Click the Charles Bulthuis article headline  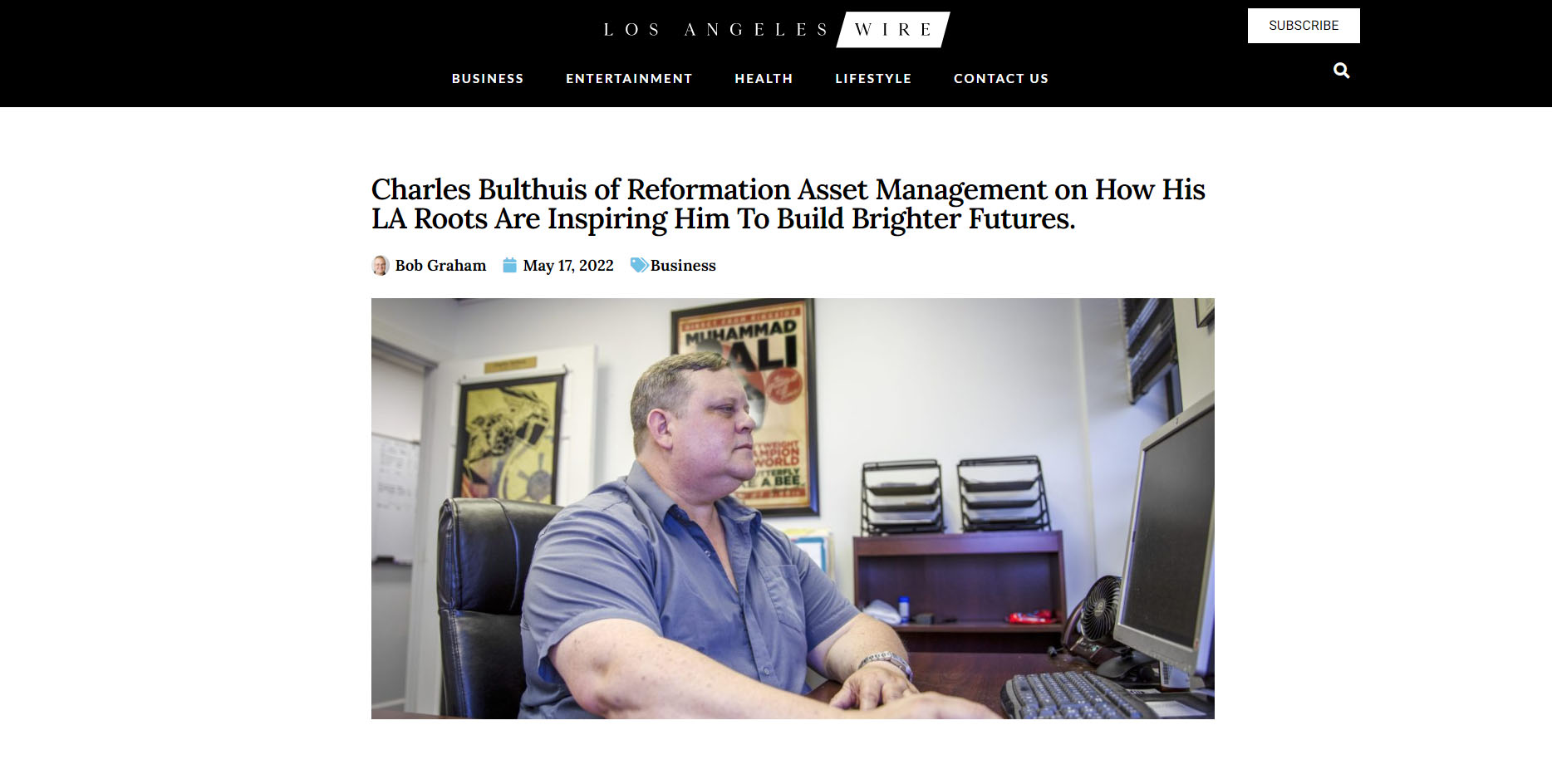(x=788, y=204)
